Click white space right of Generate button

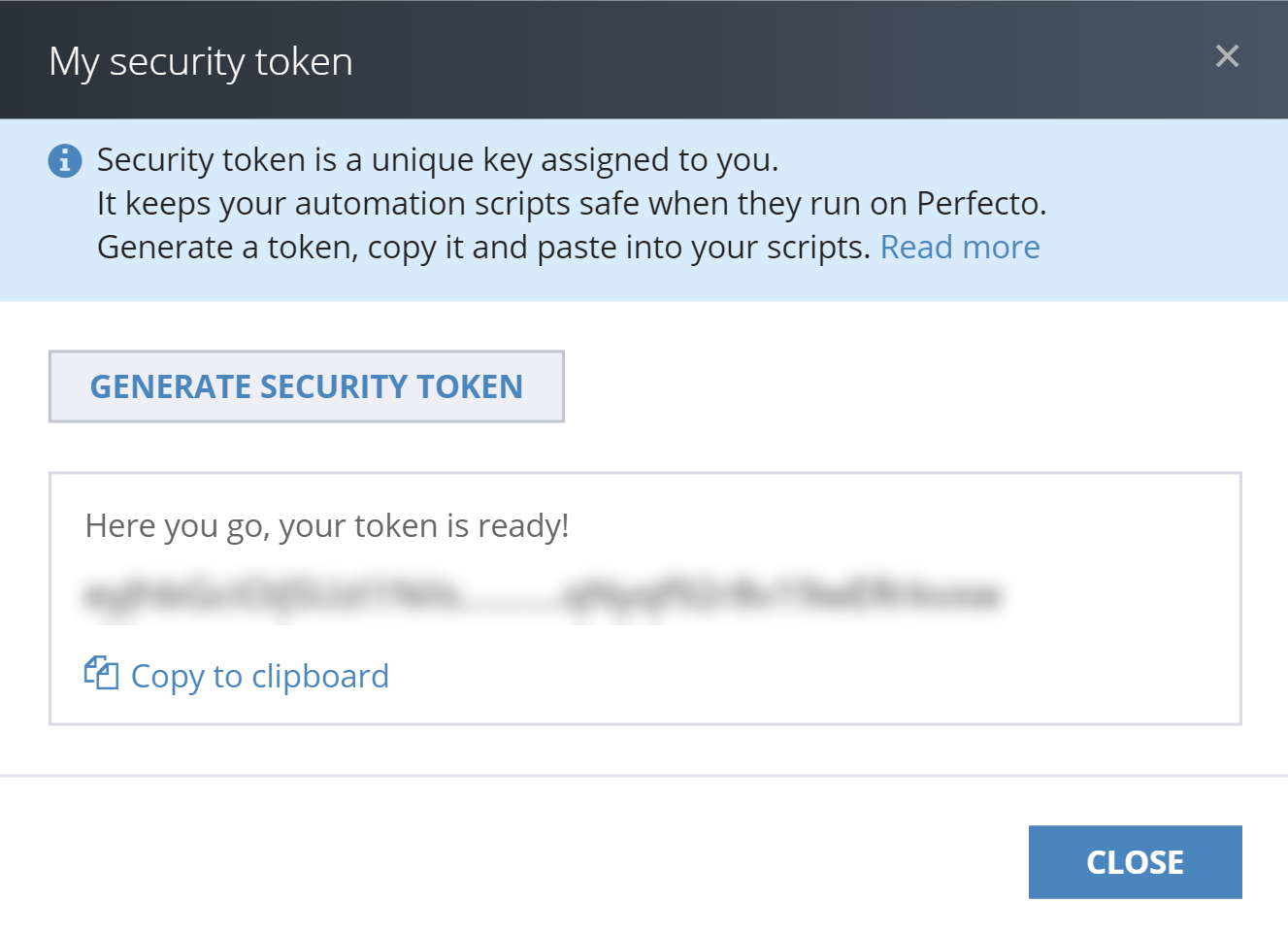874,386
